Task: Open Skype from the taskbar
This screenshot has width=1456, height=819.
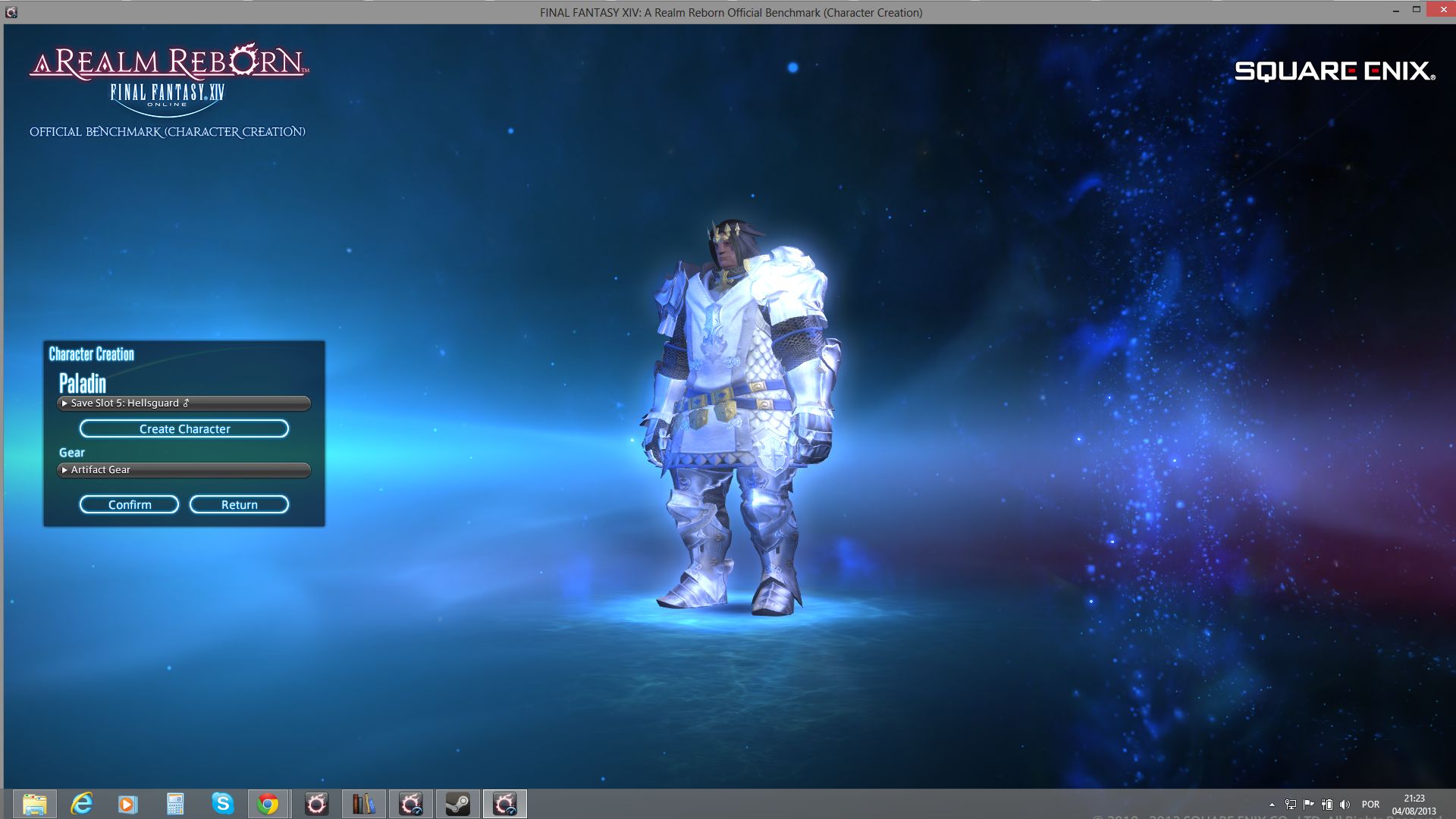Action: point(222,804)
